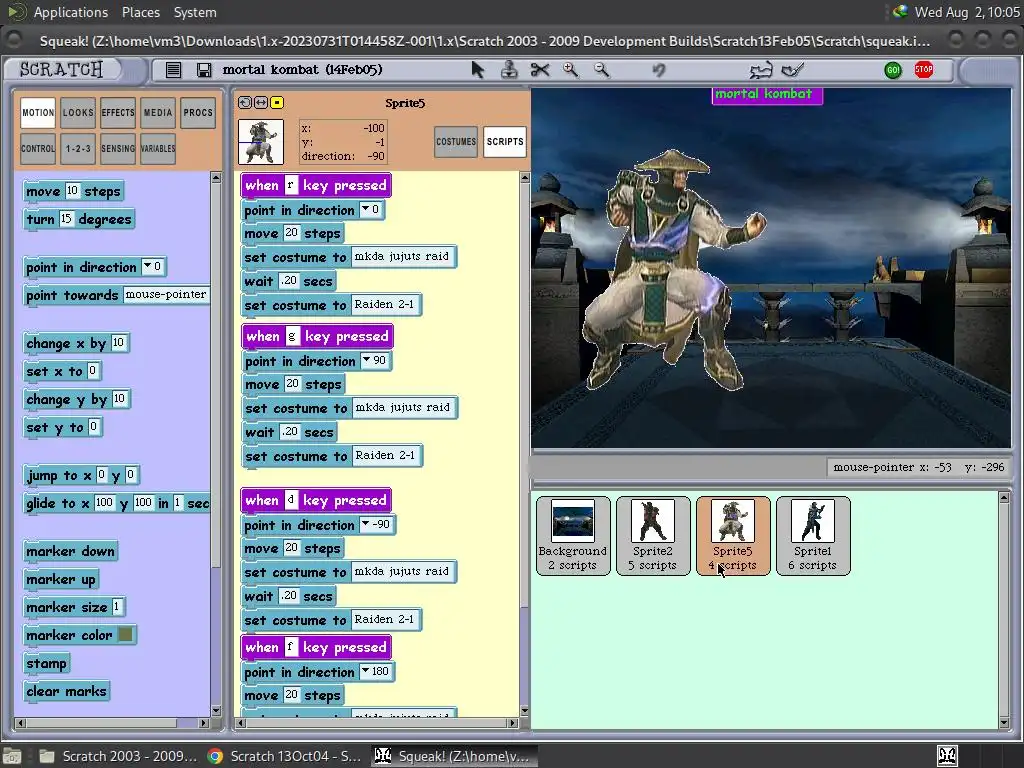The height and width of the screenshot is (768, 1024).
Task: Click blocks palette vertical scrollbar down arrow
Action: 216,711
